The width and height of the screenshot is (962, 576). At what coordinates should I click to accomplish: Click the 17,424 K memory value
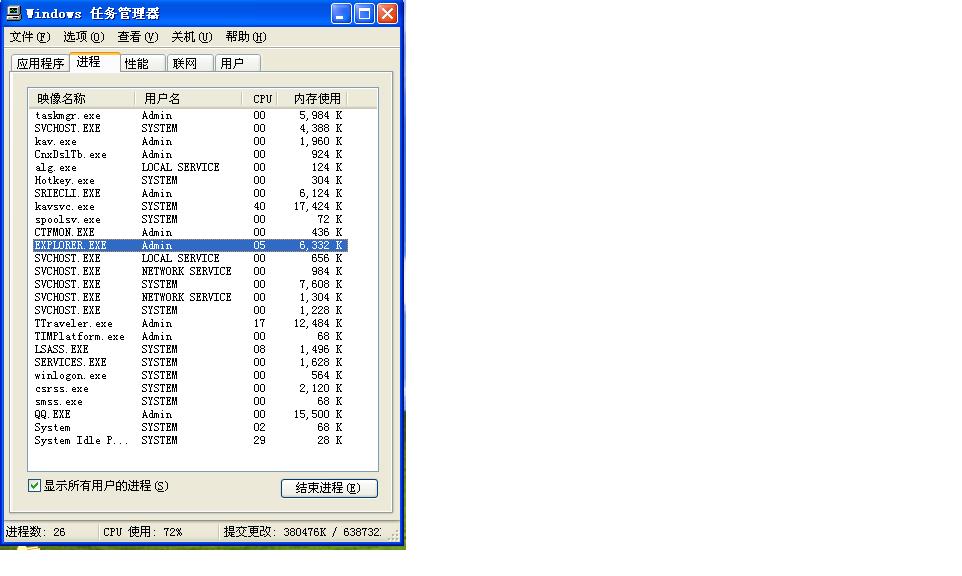[x=318, y=207]
